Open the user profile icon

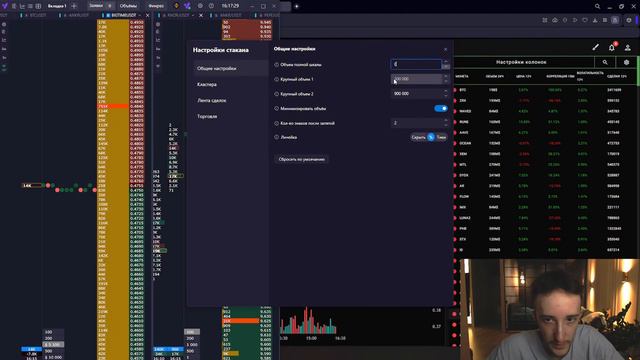pos(628,48)
